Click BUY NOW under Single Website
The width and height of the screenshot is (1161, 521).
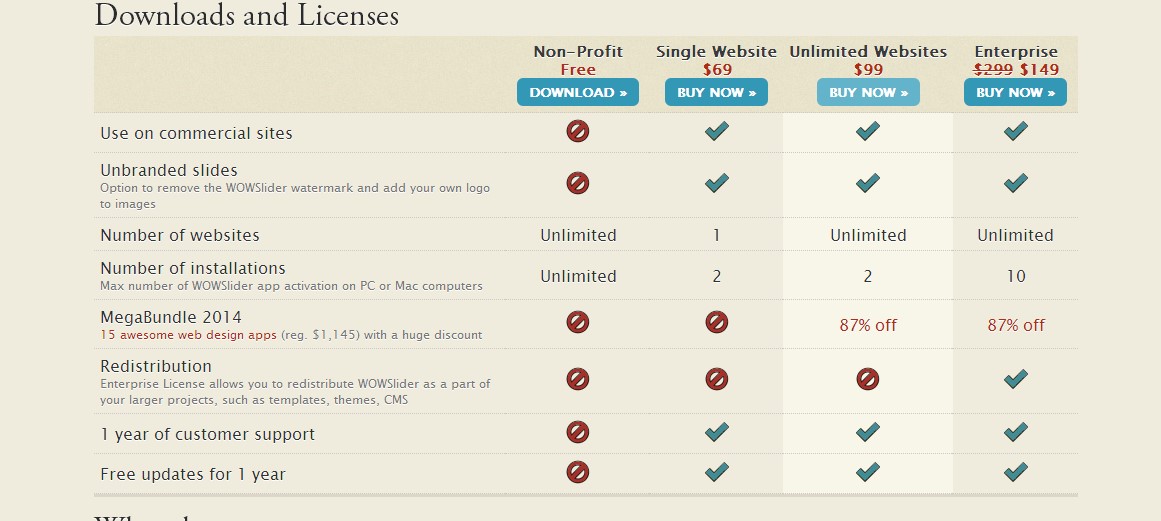pyautogui.click(x=716, y=93)
